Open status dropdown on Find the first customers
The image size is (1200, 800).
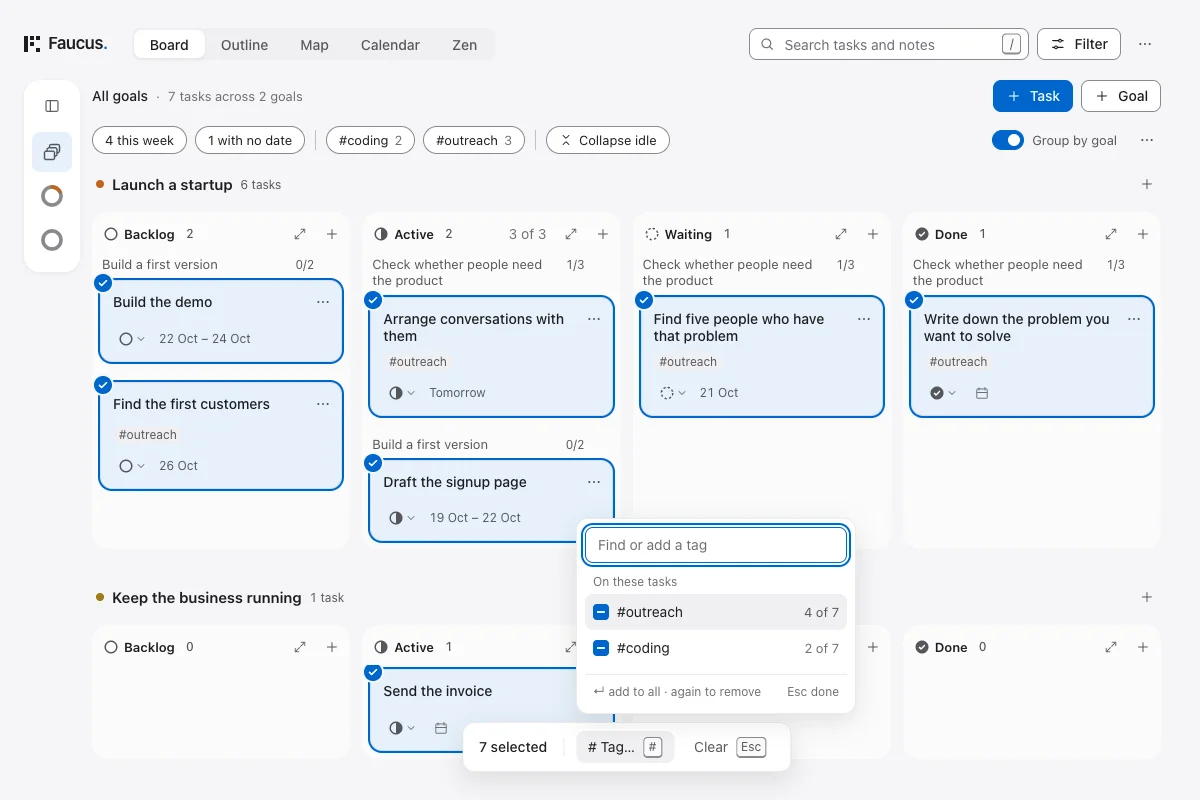pos(132,466)
